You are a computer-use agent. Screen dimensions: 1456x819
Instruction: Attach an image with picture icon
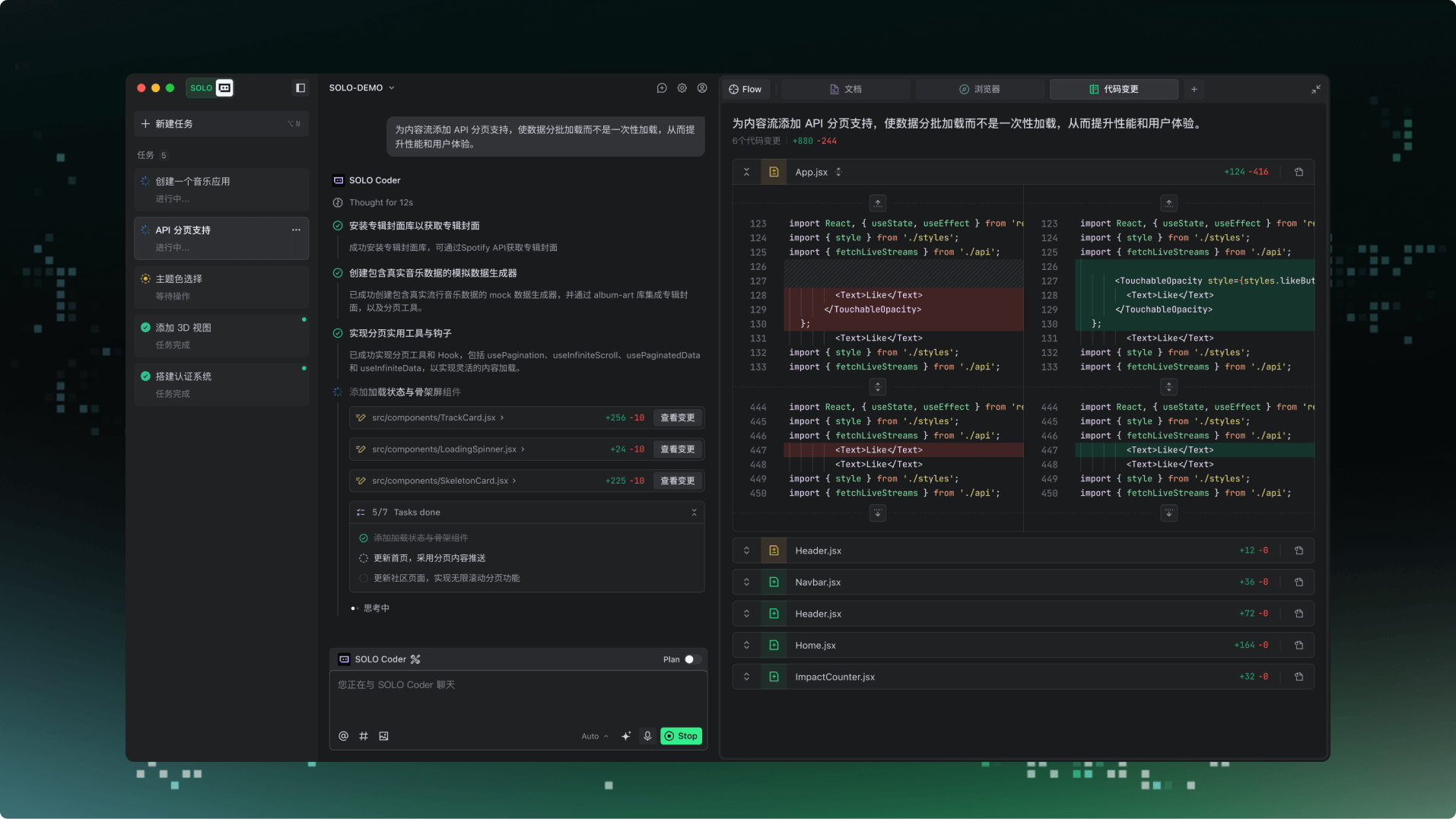tap(384, 736)
